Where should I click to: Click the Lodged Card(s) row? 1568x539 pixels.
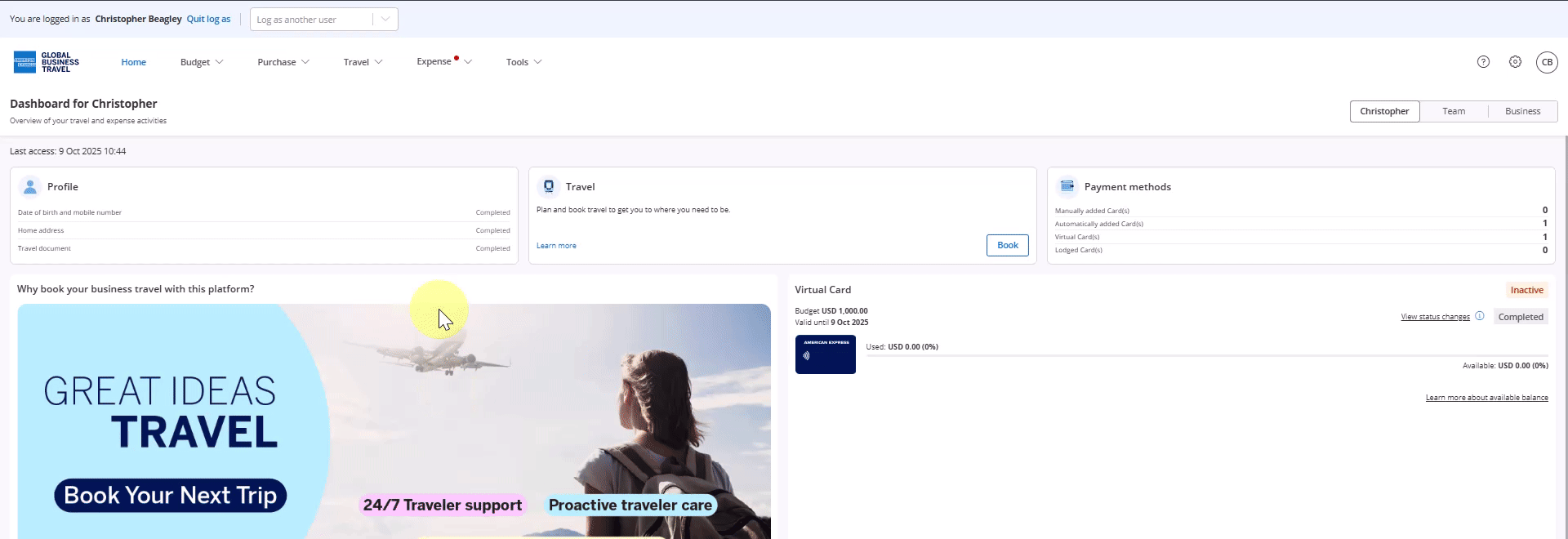click(x=1301, y=250)
